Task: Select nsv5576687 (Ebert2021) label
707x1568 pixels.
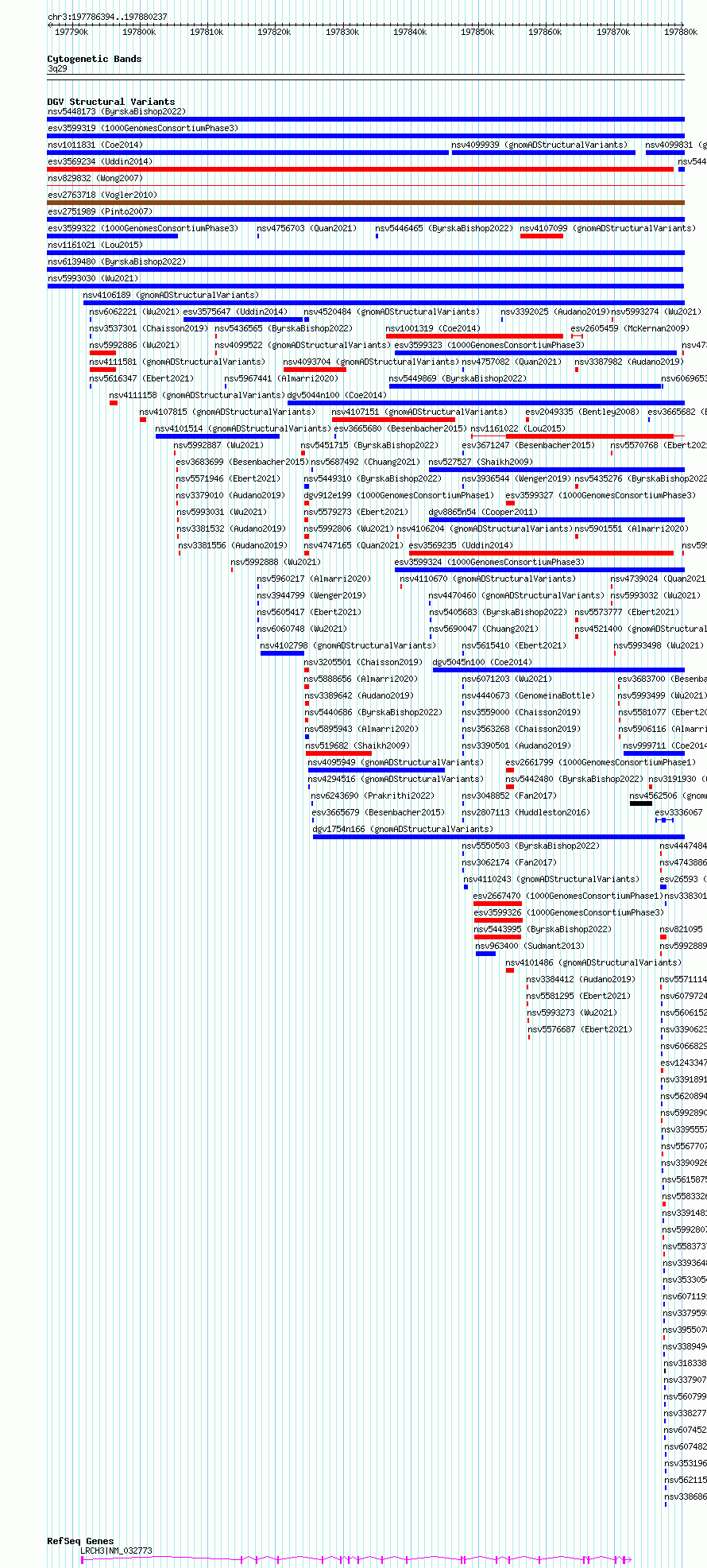Action: (580, 1029)
